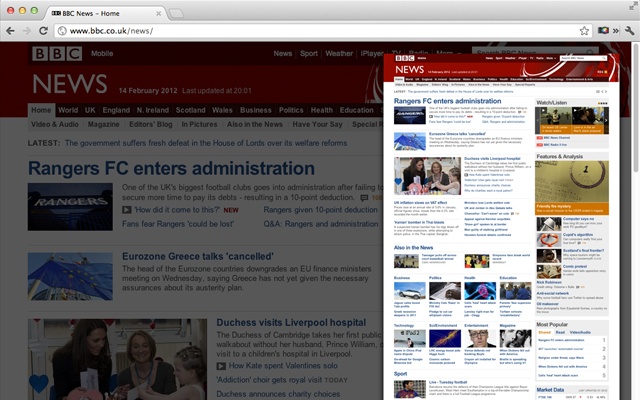Click the BBC logo on the page

pyautogui.click(x=57, y=53)
